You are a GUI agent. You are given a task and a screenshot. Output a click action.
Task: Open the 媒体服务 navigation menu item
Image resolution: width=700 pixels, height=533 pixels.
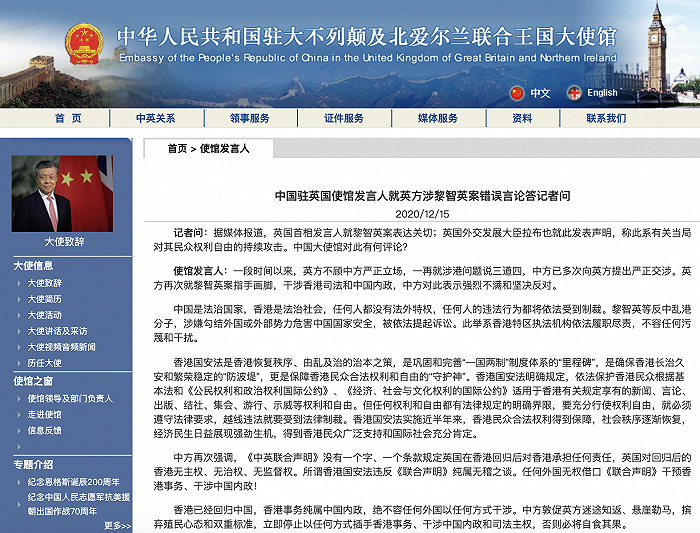tap(438, 118)
